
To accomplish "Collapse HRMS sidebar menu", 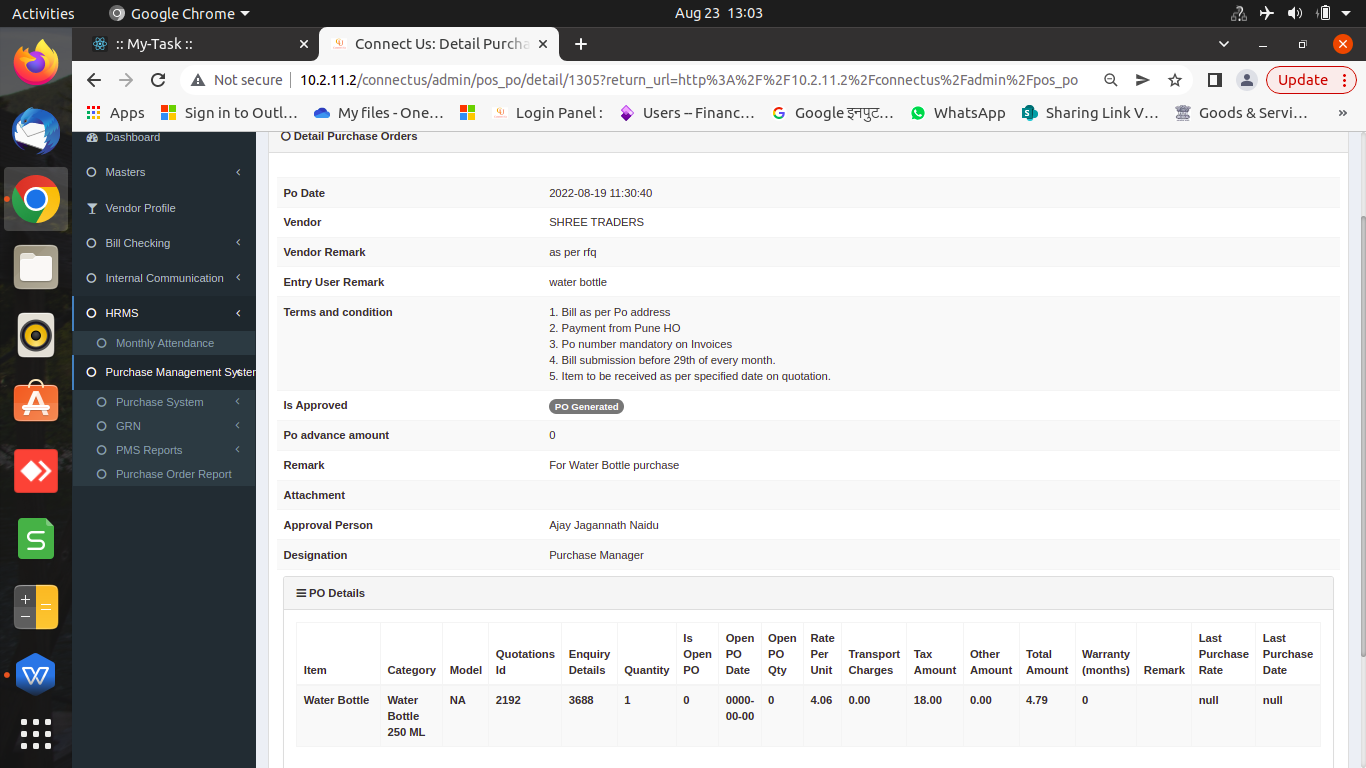I will pos(164,313).
